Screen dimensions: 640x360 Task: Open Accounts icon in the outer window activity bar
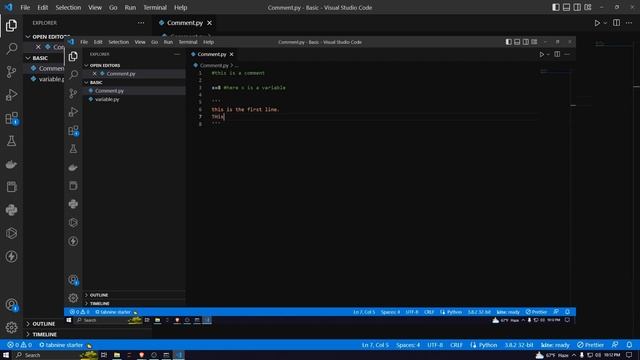(x=11, y=304)
